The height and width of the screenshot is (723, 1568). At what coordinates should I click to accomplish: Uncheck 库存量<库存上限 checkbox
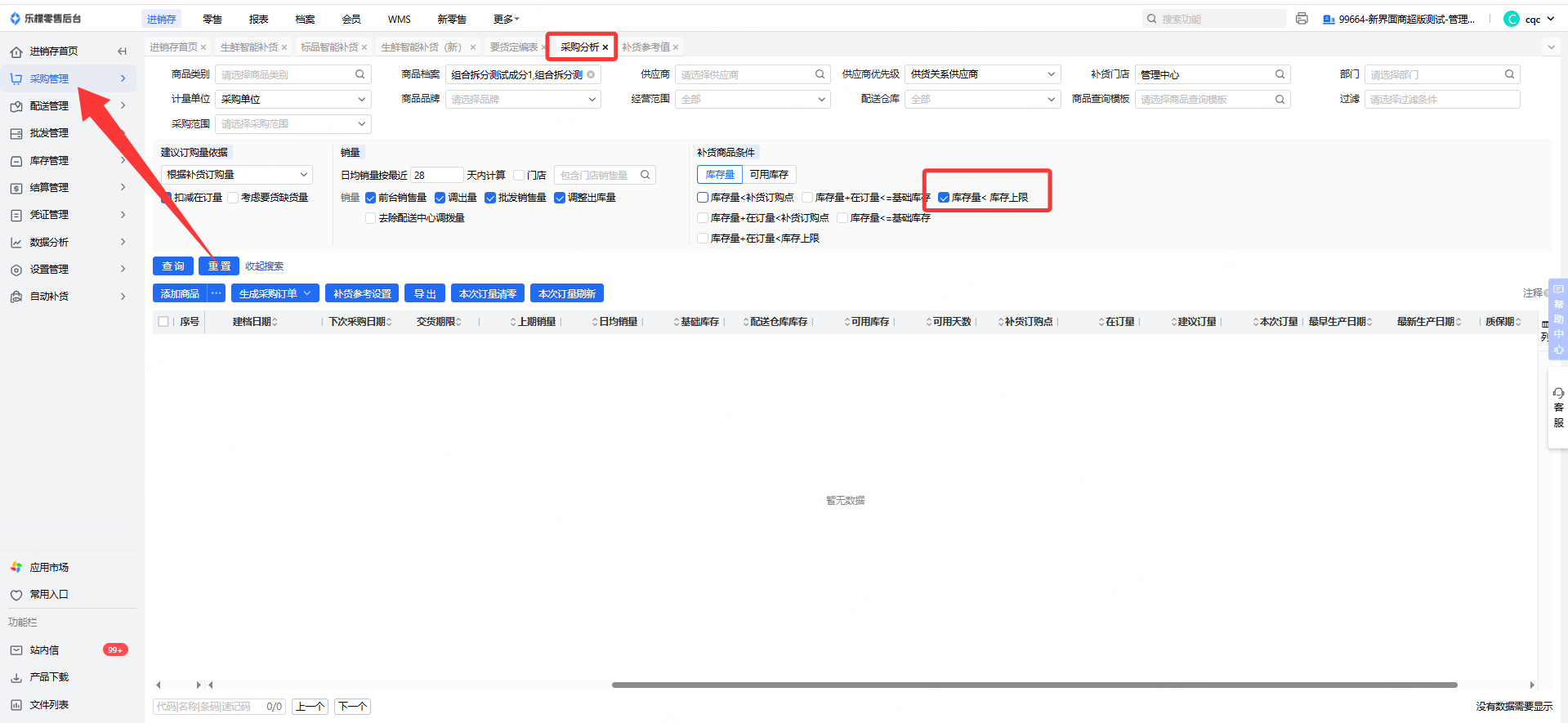[x=944, y=198]
